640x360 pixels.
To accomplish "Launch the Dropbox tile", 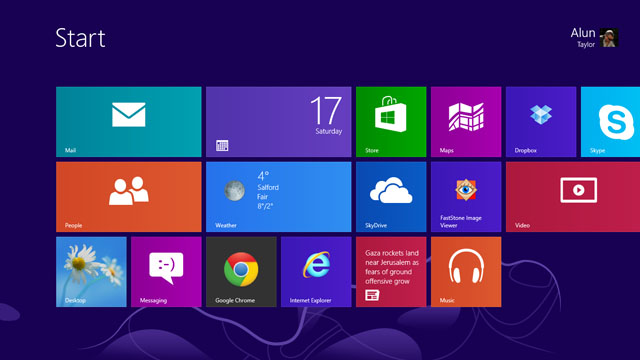I will pyautogui.click(x=541, y=122).
